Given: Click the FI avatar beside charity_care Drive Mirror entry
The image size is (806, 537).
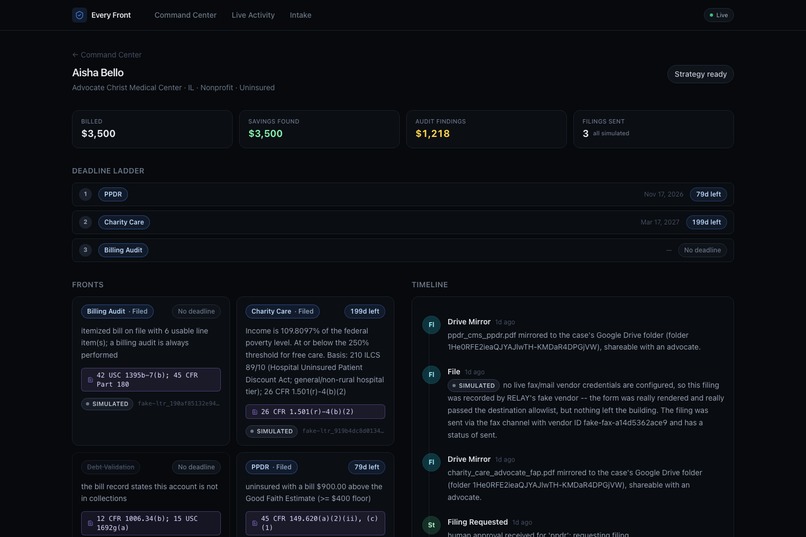Looking at the screenshot, I should [431, 462].
